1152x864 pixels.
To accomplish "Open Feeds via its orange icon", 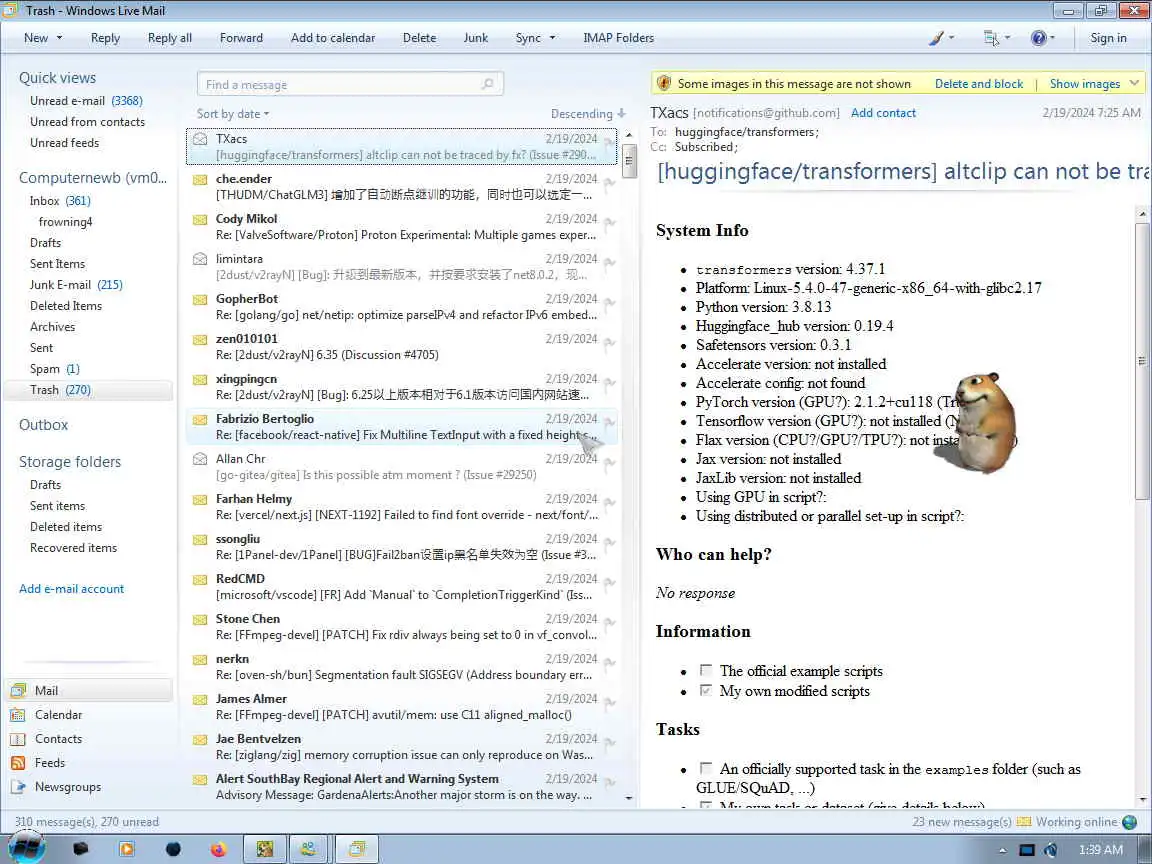I will click(x=18, y=763).
